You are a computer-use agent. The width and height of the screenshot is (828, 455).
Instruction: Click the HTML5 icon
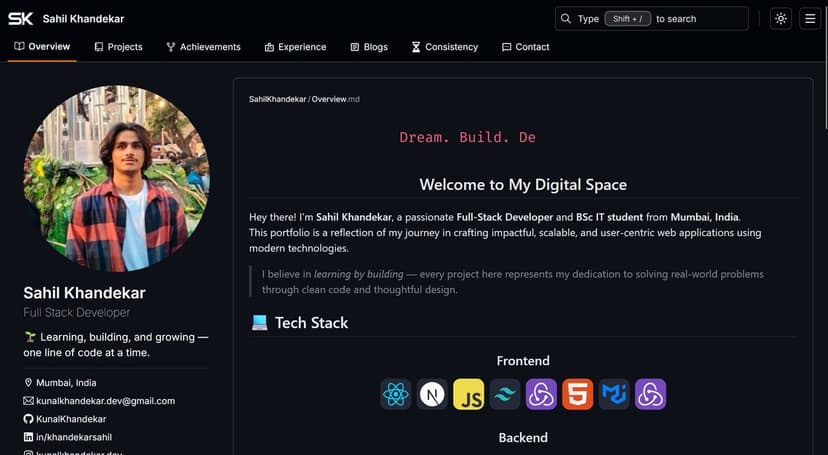point(577,394)
